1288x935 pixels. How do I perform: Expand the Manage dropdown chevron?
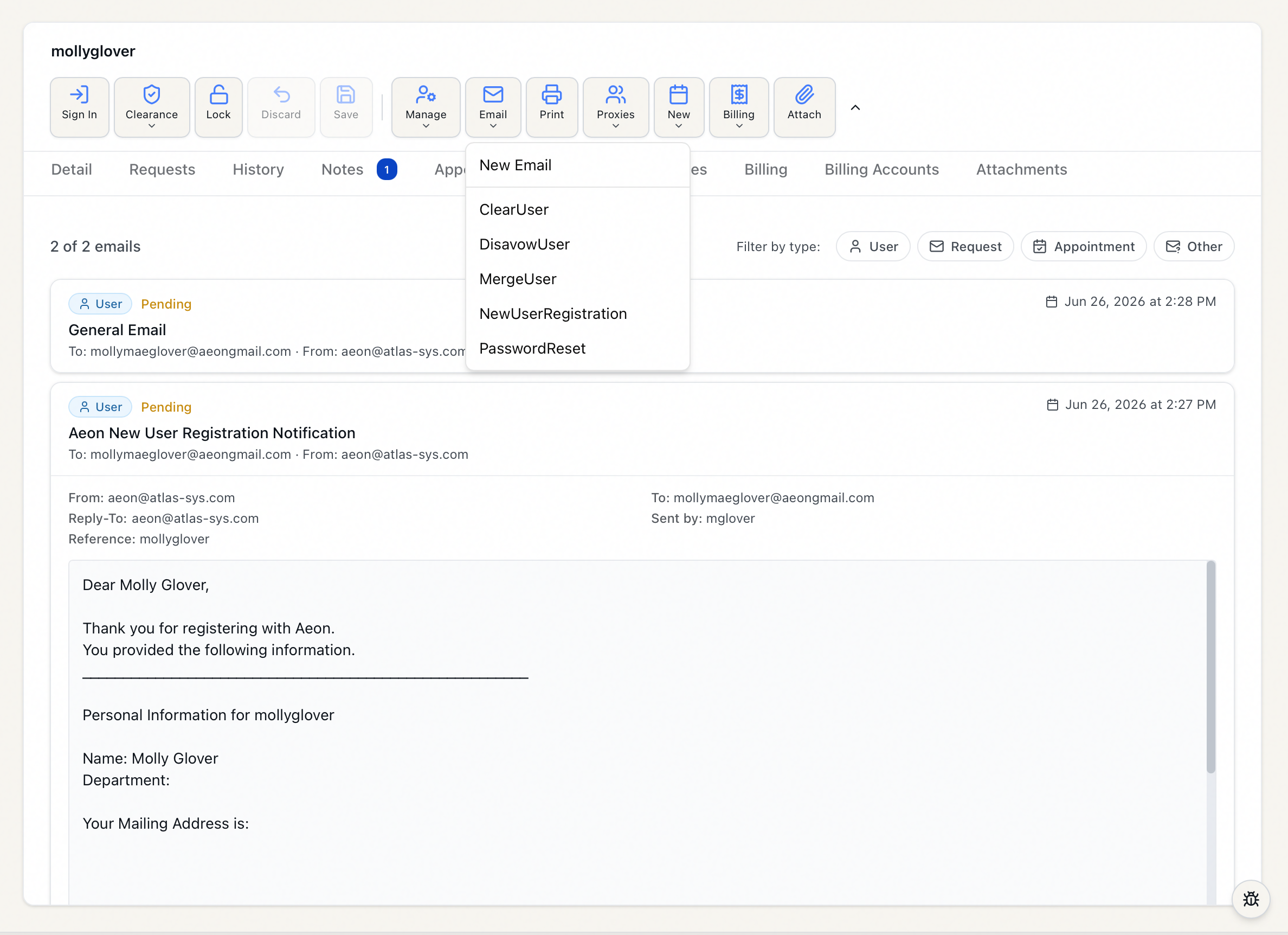[426, 126]
